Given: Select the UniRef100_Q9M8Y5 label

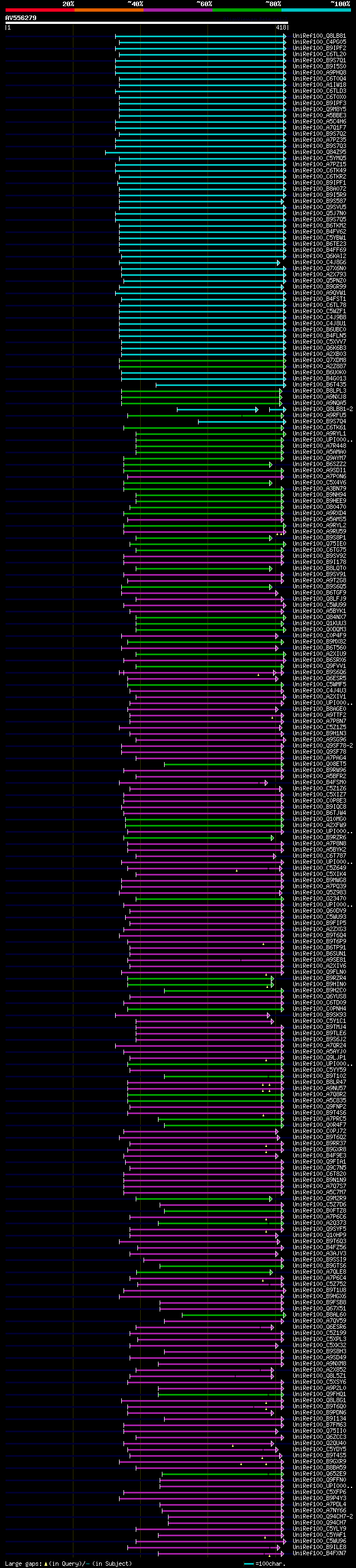Looking at the screenshot, I should [x=319, y=110].
